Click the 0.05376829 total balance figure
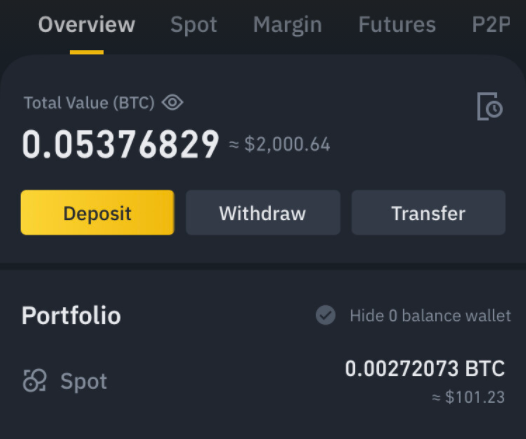The image size is (526, 439). click(x=121, y=145)
